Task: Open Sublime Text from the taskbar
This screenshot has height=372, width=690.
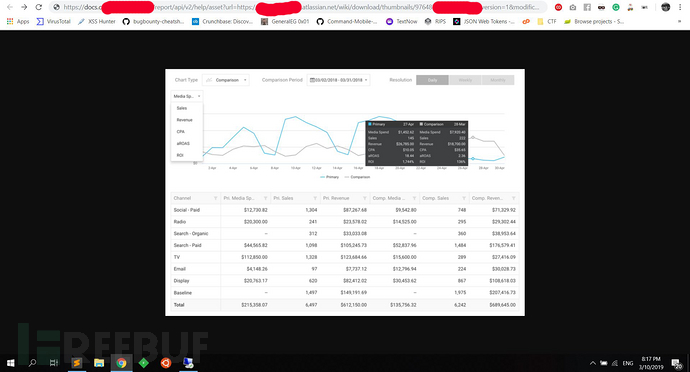Action: (x=77, y=363)
